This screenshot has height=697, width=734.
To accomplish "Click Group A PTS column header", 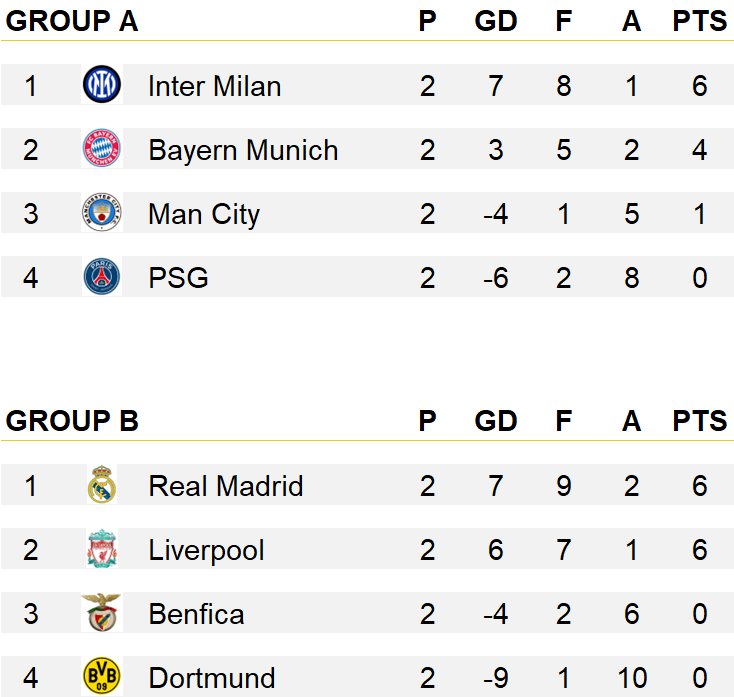I will pyautogui.click(x=699, y=21).
